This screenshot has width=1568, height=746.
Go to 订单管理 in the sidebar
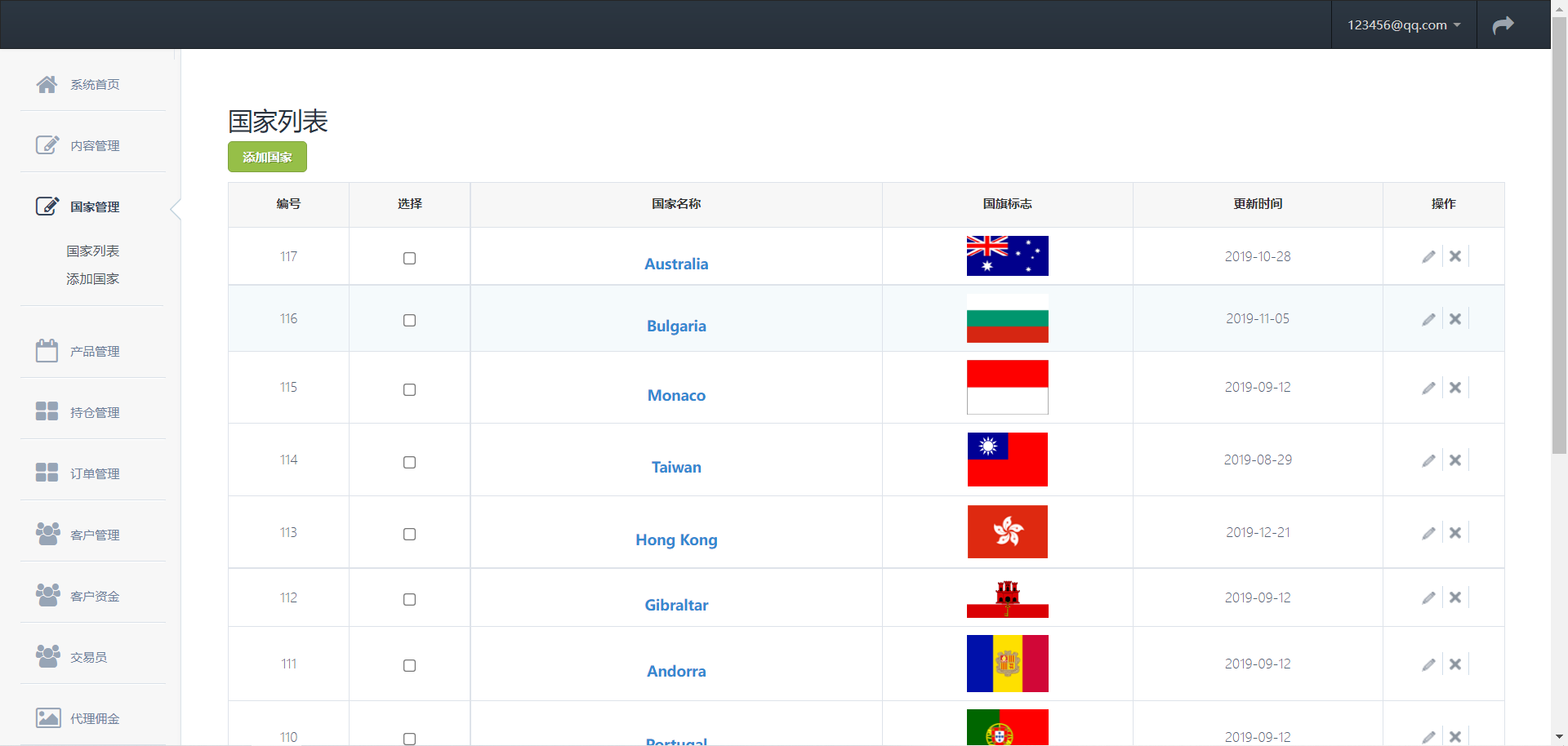pyautogui.click(x=94, y=474)
